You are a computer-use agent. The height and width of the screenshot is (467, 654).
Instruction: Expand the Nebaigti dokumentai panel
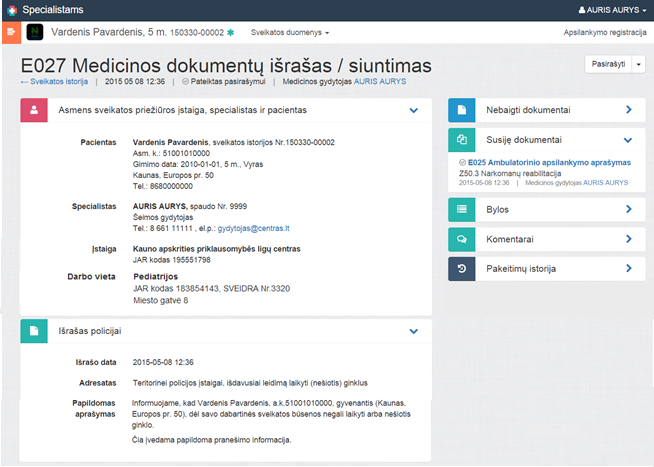628,110
